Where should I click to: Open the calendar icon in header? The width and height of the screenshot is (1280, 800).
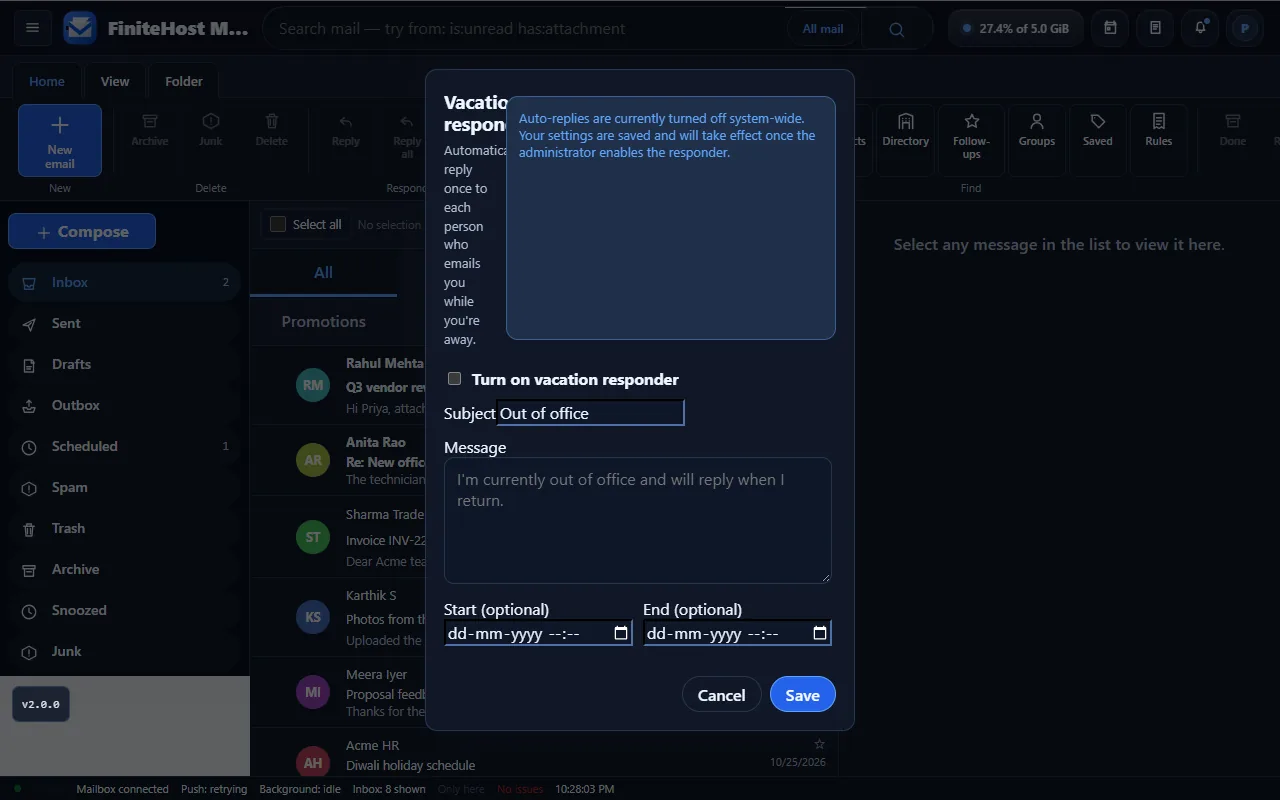point(1110,28)
